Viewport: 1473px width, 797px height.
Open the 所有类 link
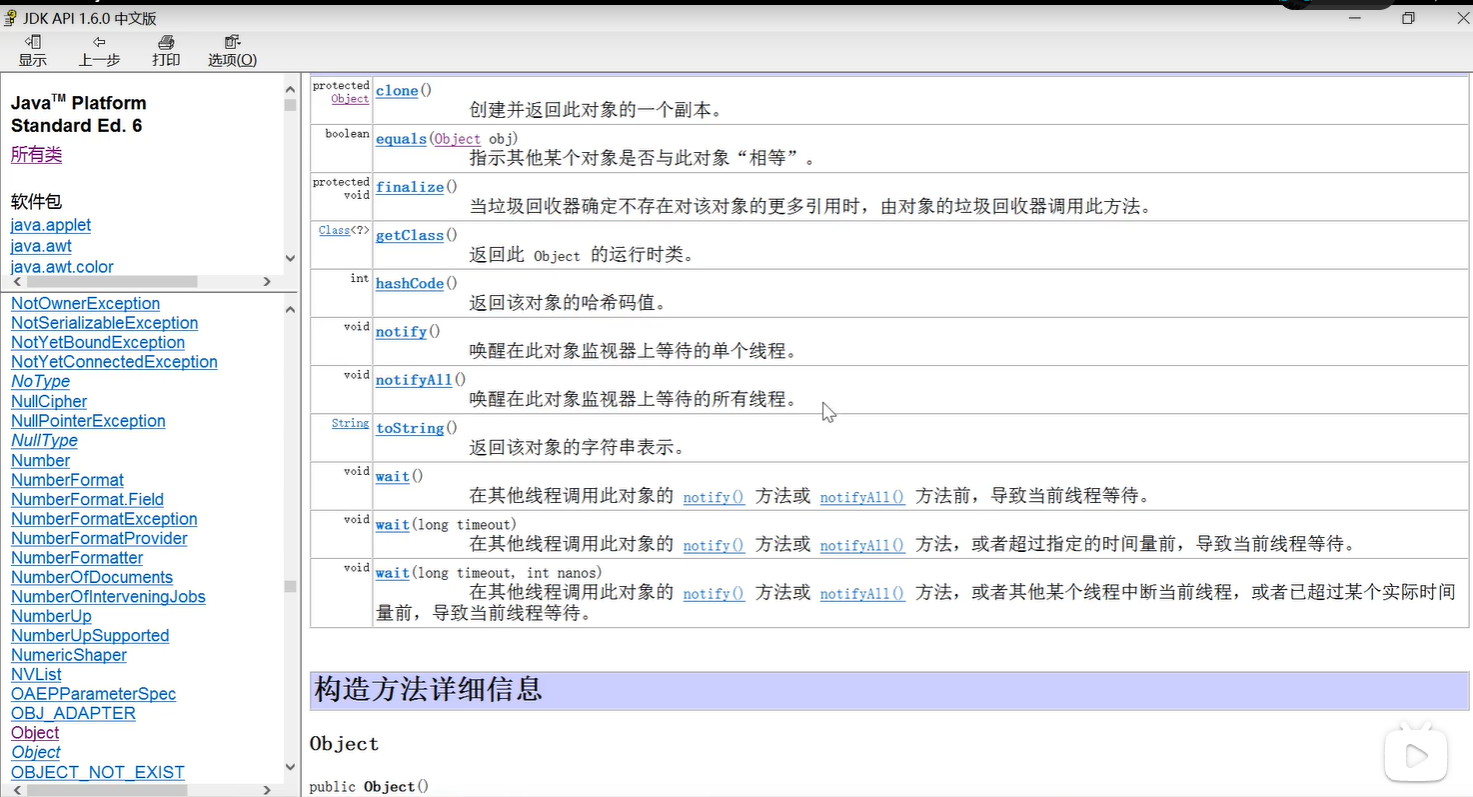(36, 155)
